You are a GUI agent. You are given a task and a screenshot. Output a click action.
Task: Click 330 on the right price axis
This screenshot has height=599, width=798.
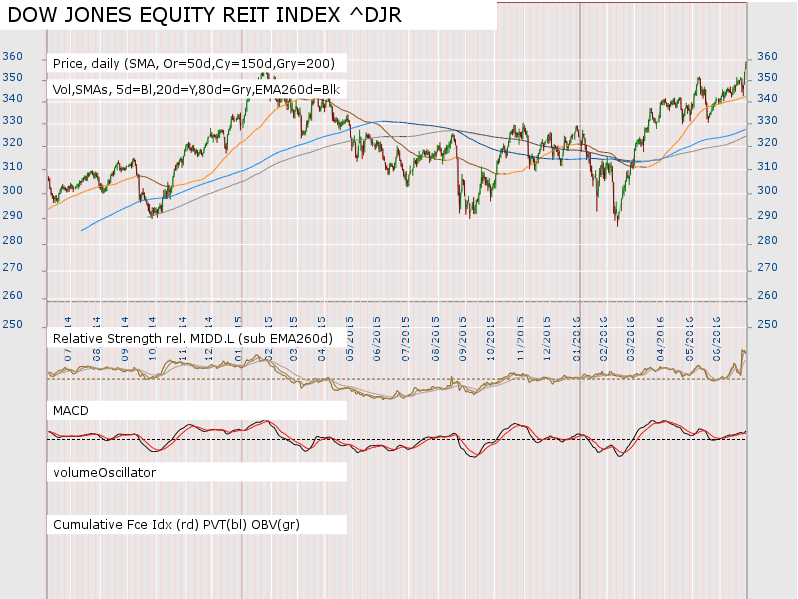pyautogui.click(x=767, y=121)
